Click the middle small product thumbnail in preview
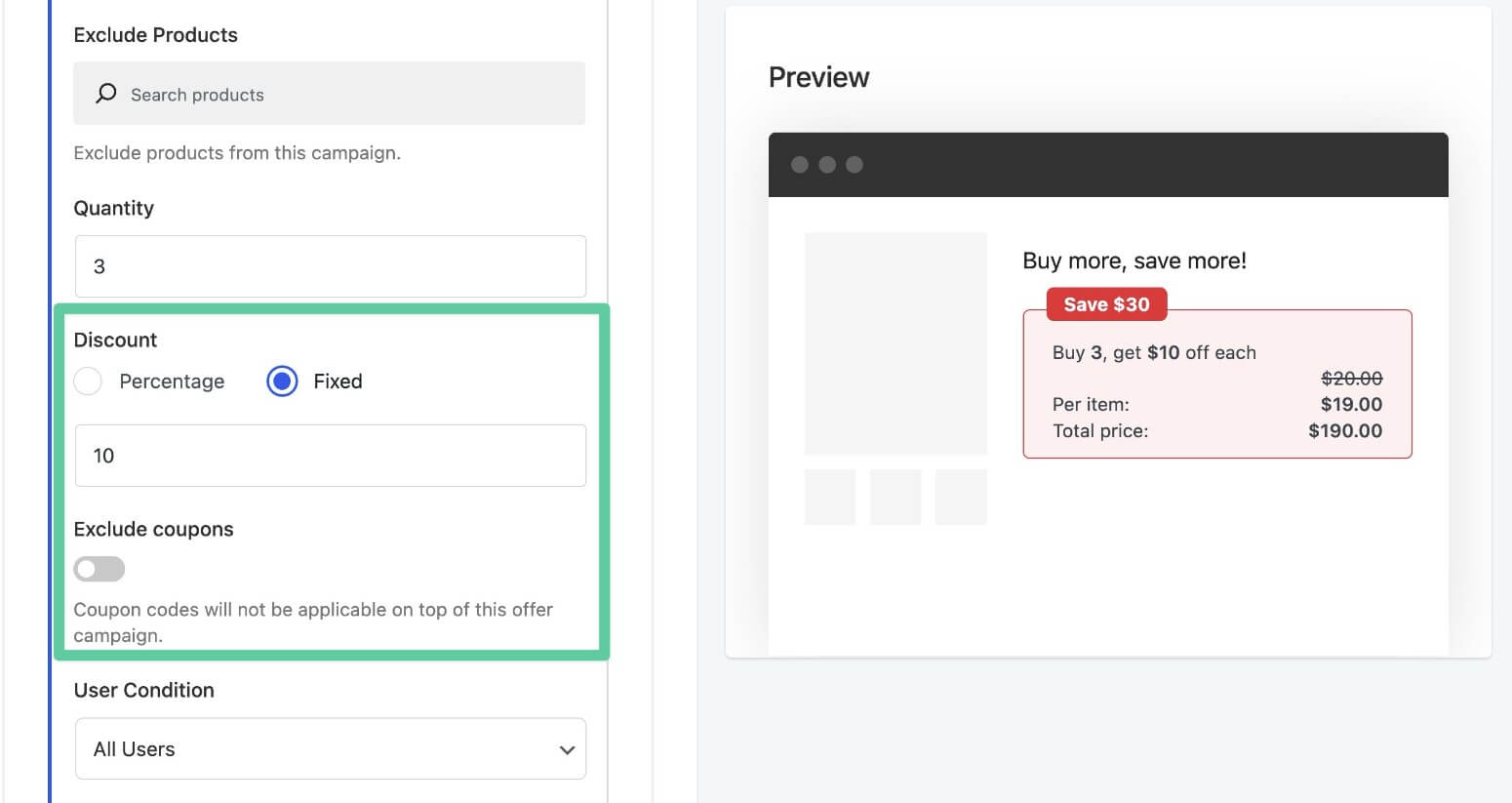1512x803 pixels. tap(895, 497)
